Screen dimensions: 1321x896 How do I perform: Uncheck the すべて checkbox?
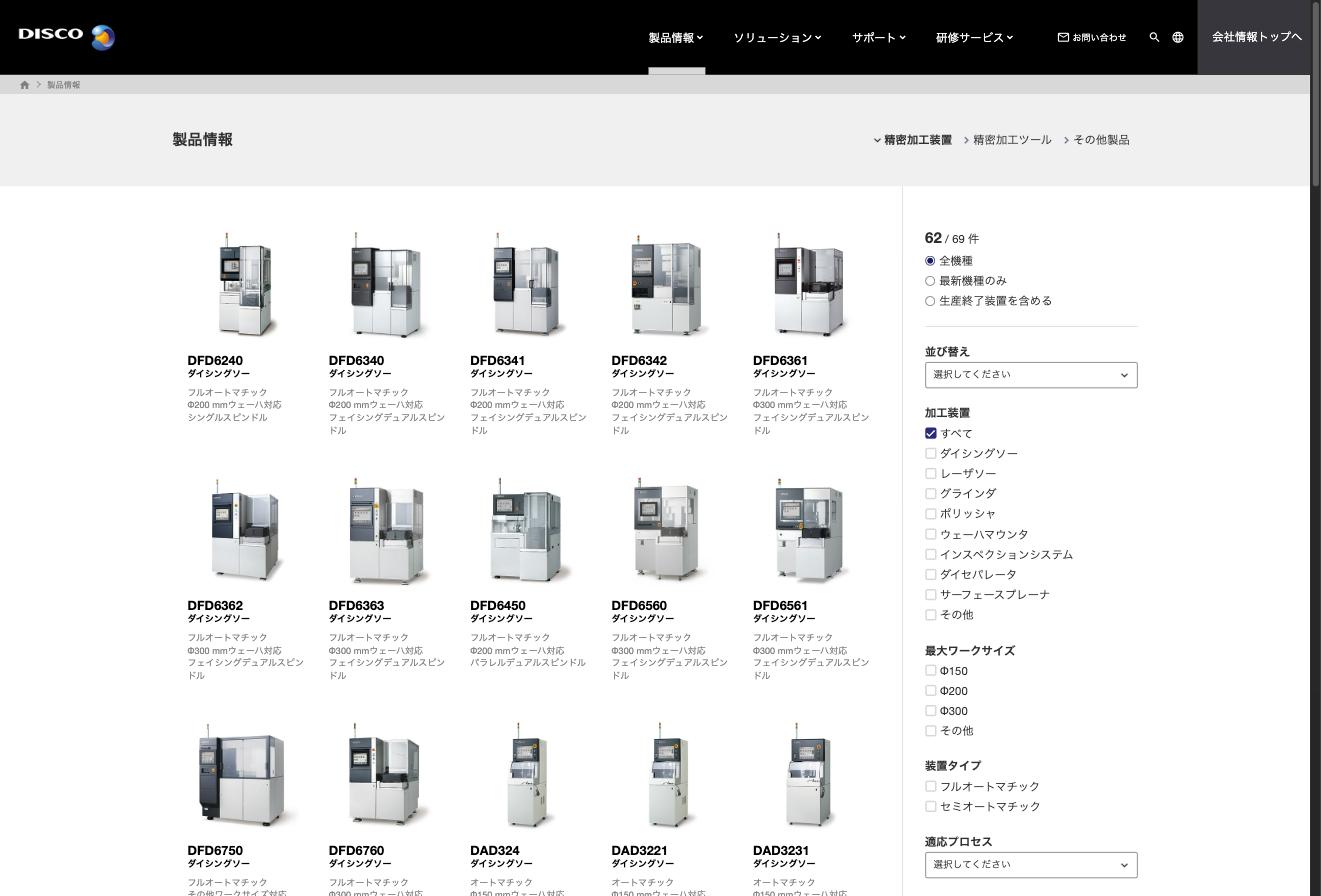coord(931,433)
